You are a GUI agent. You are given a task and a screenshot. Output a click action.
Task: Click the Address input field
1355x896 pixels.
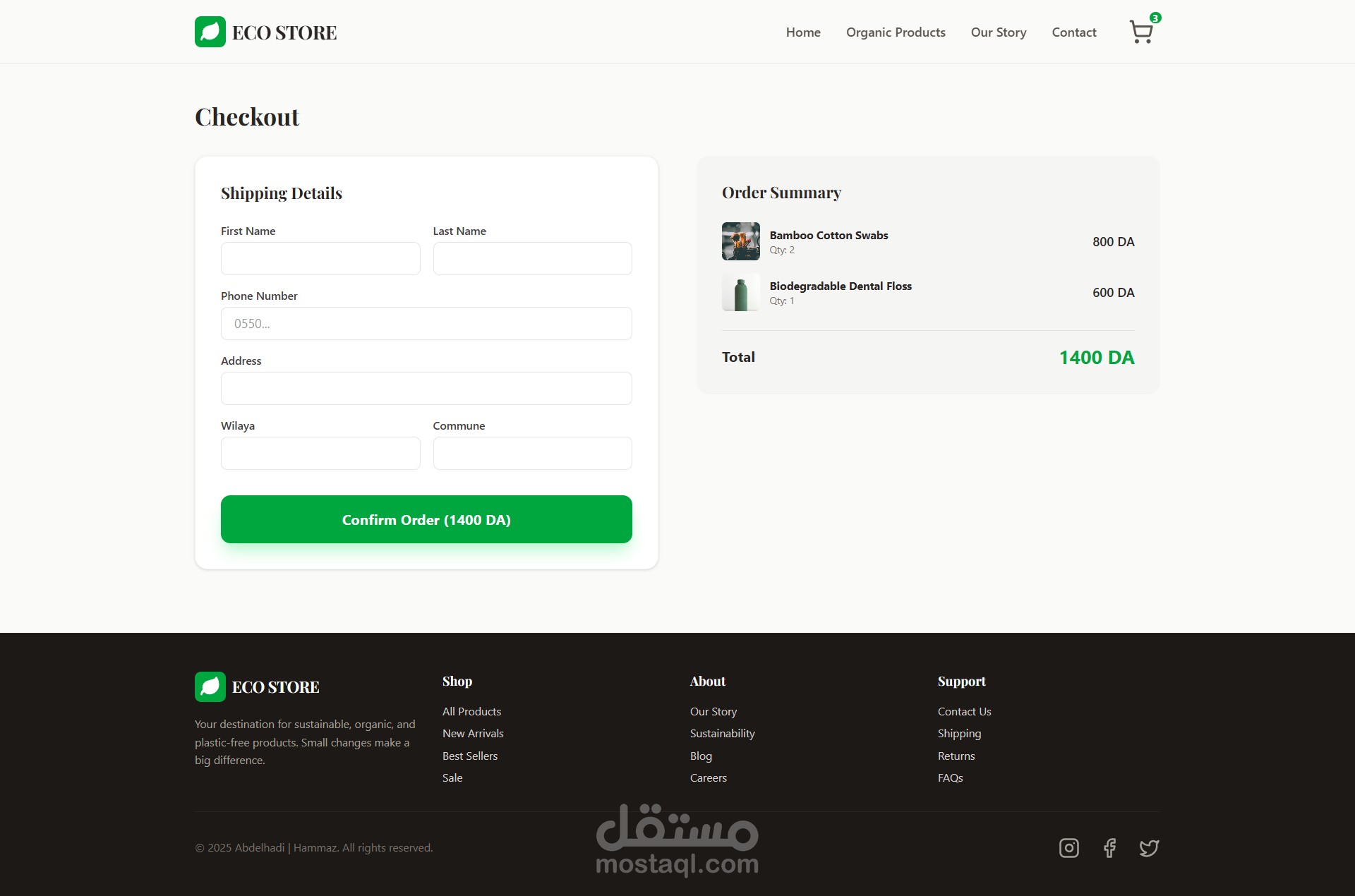(x=426, y=388)
